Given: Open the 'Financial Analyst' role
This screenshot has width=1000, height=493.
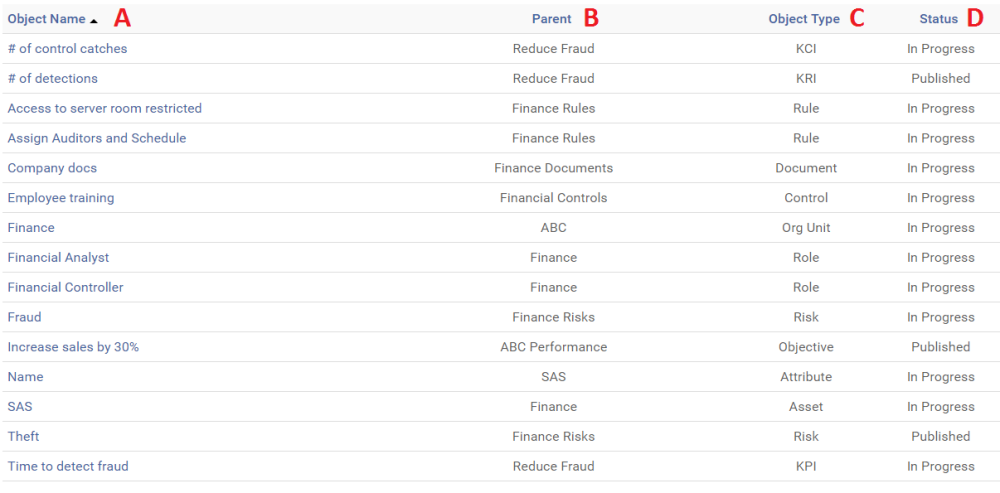Looking at the screenshot, I should (x=58, y=258).
